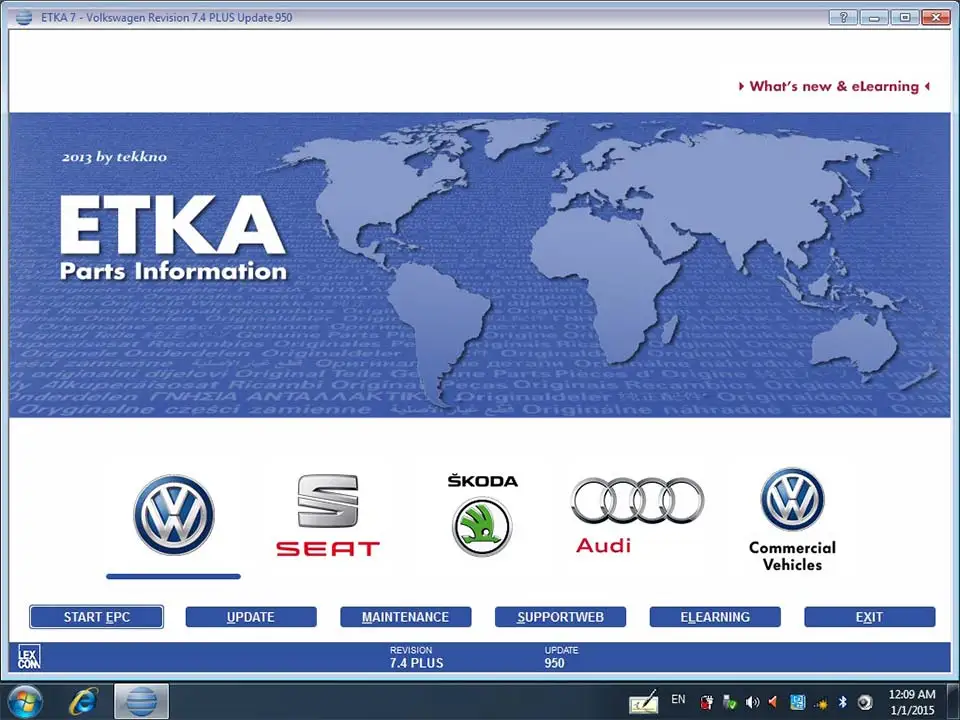
Task: Click the Bluetooth tray icon
Action: (x=842, y=702)
